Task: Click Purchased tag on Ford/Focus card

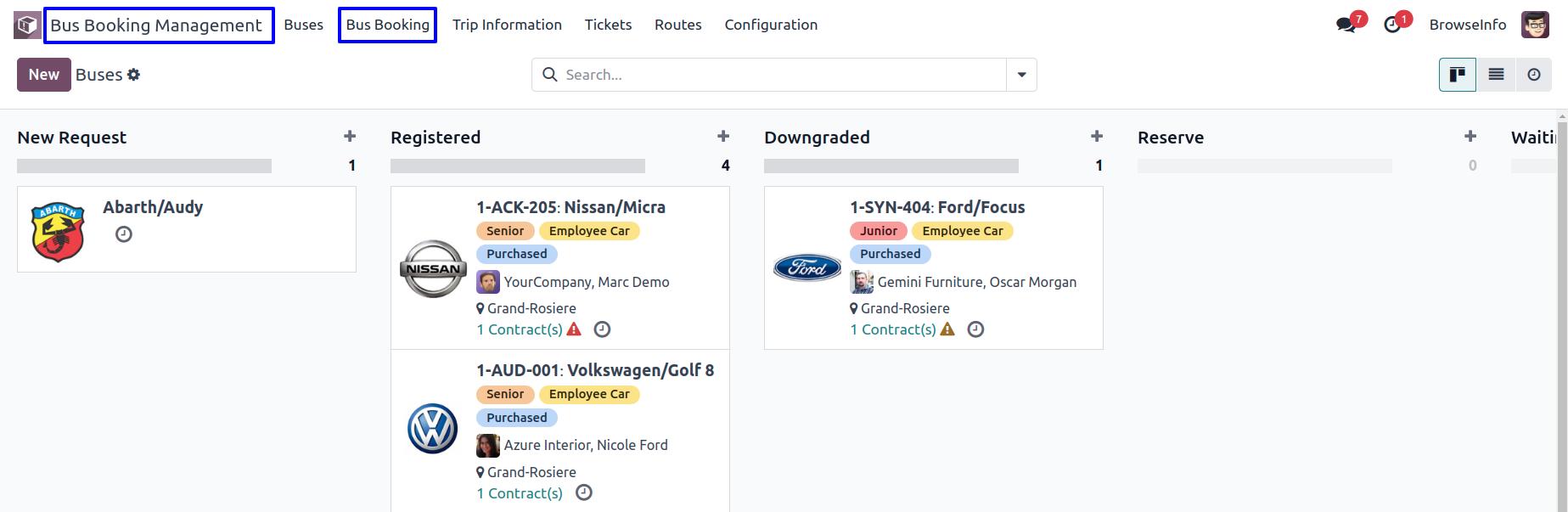Action: pyautogui.click(x=890, y=254)
